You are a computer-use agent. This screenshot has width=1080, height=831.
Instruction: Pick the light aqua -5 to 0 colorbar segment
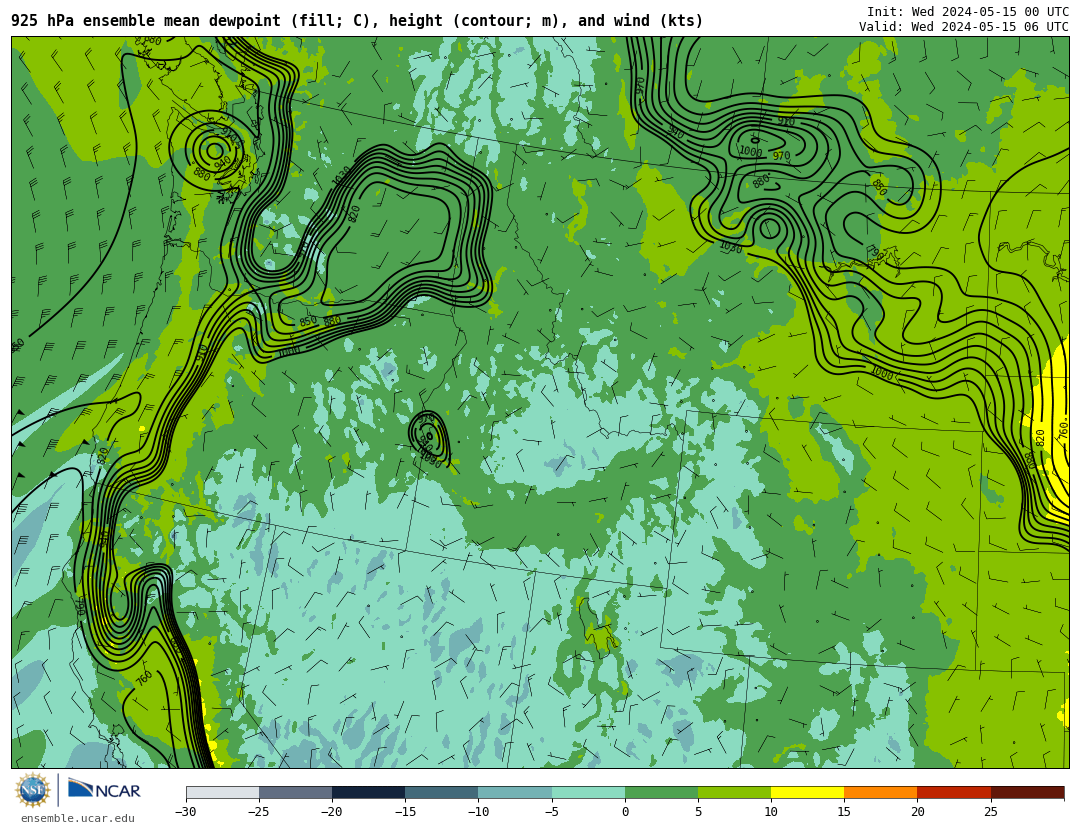coord(588,792)
